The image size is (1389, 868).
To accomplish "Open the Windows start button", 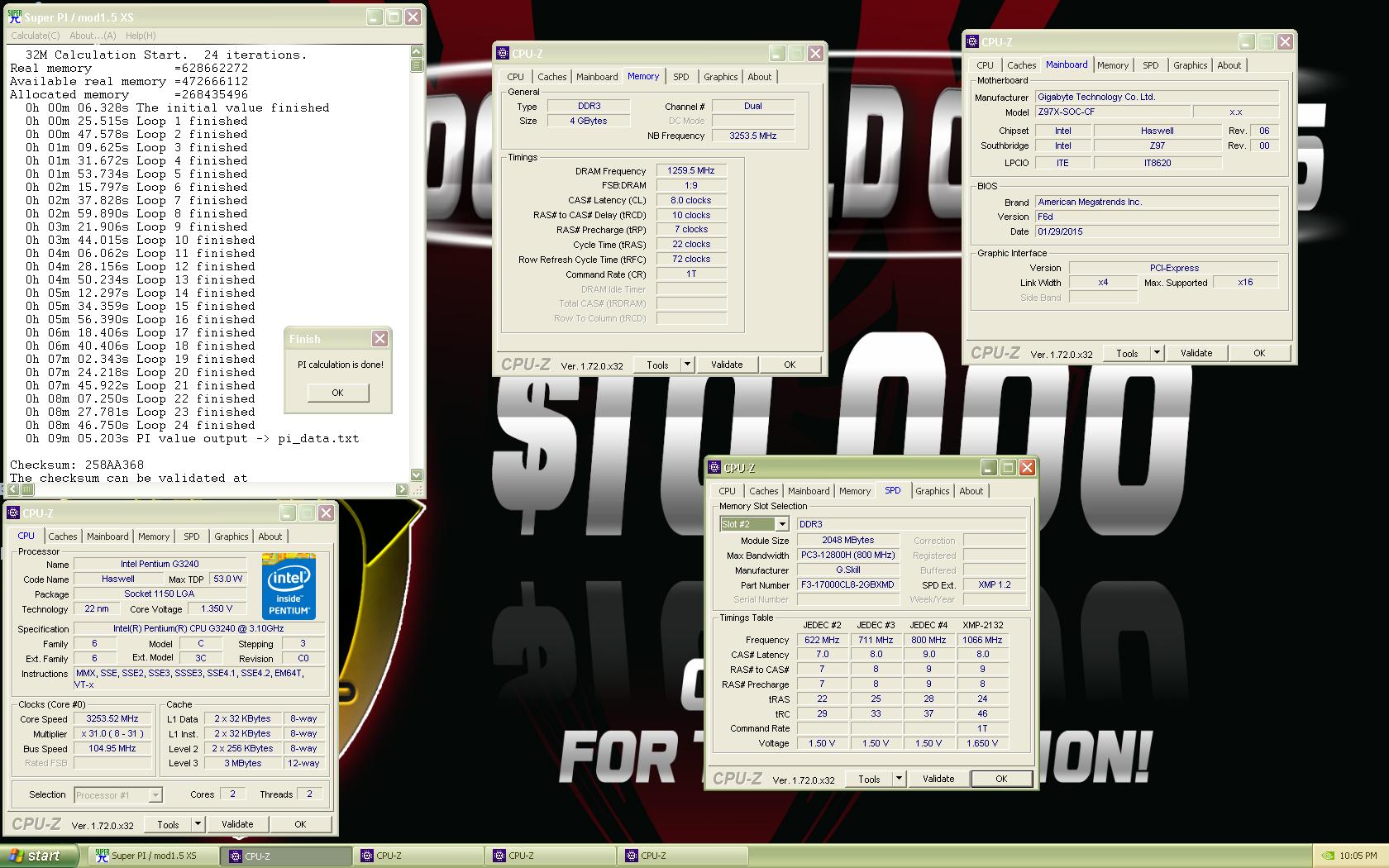I will [39, 856].
